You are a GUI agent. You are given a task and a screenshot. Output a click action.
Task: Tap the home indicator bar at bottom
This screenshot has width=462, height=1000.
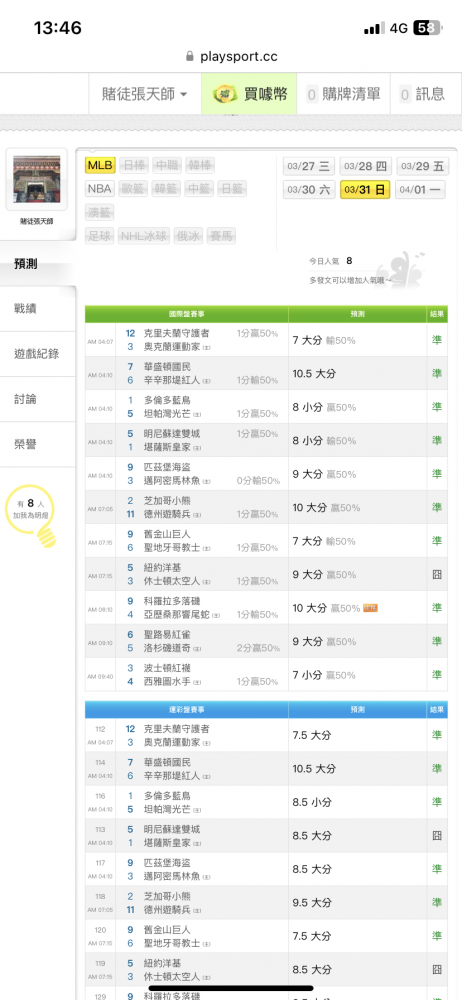click(x=231, y=988)
